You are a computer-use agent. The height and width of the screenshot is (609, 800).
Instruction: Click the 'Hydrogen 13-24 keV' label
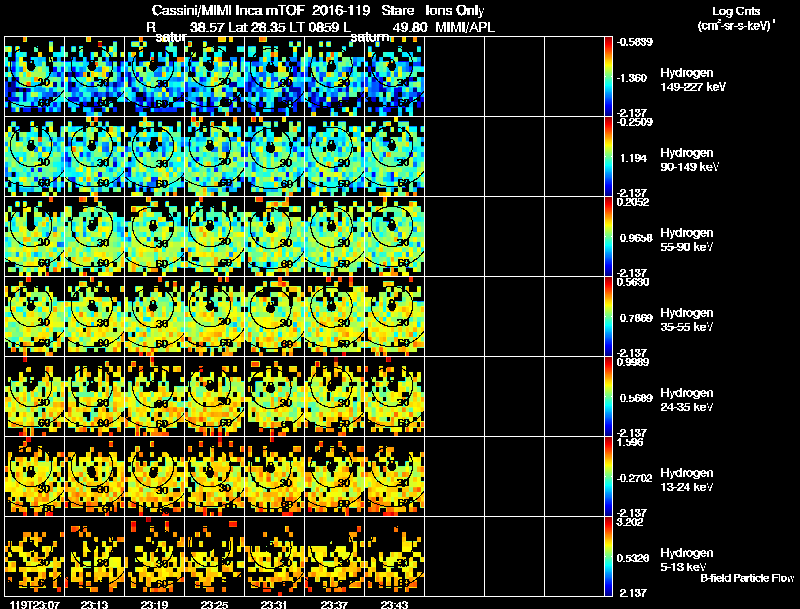click(x=687, y=480)
